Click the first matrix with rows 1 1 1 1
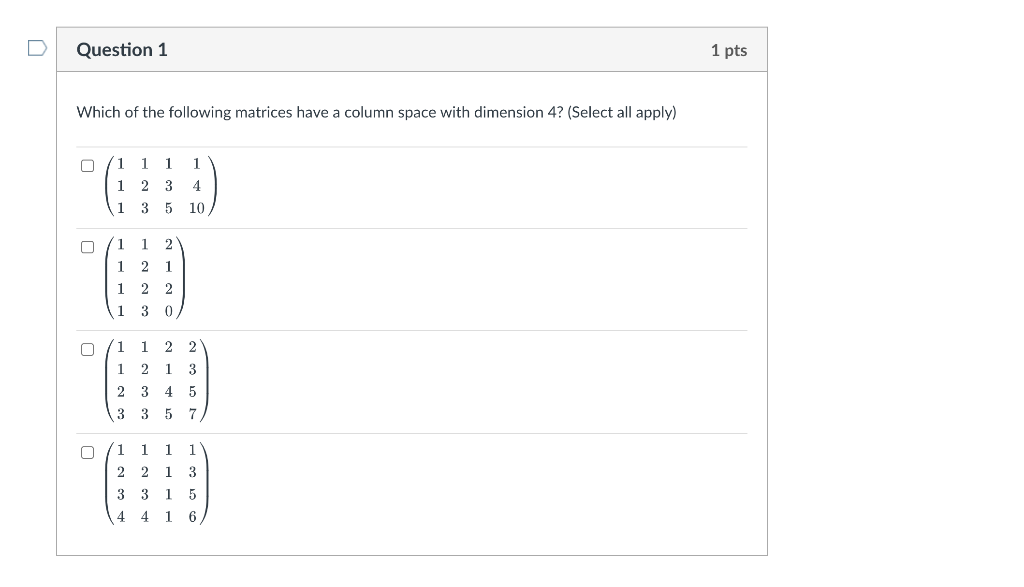 tap(158, 186)
